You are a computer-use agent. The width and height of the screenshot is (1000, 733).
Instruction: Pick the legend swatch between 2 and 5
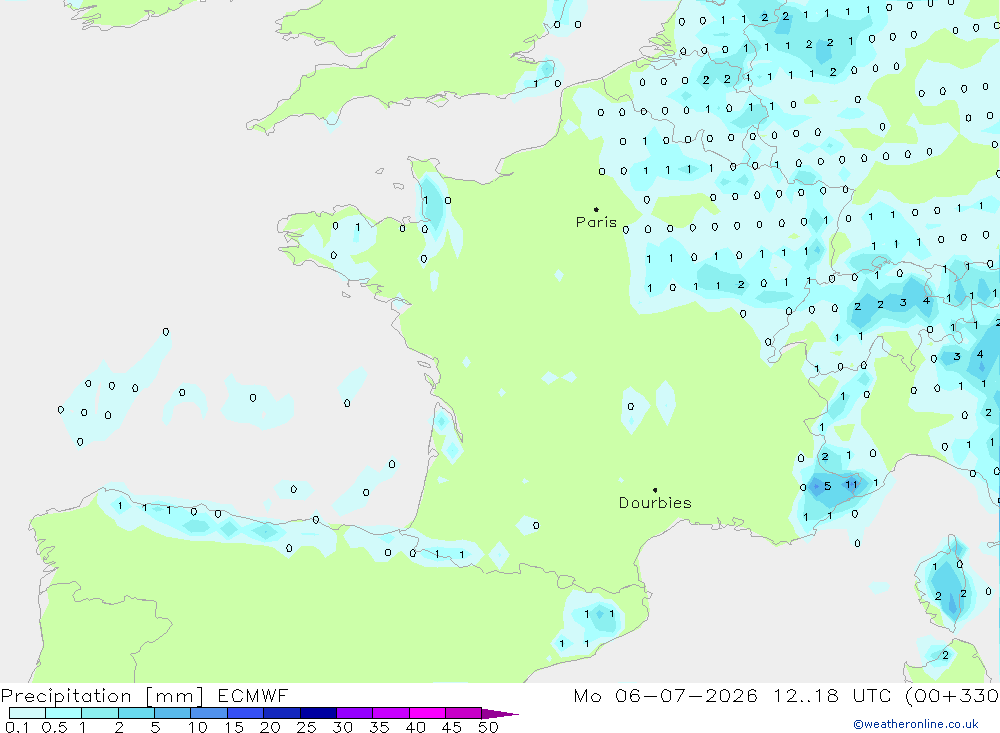pyautogui.click(x=136, y=713)
